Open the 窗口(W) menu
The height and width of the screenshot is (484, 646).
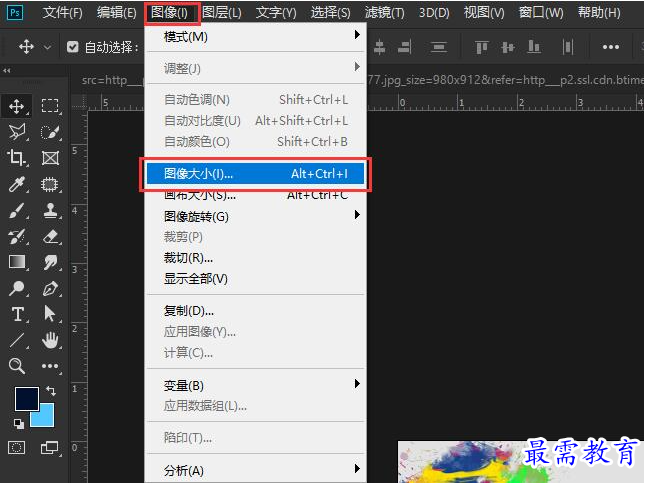point(541,13)
